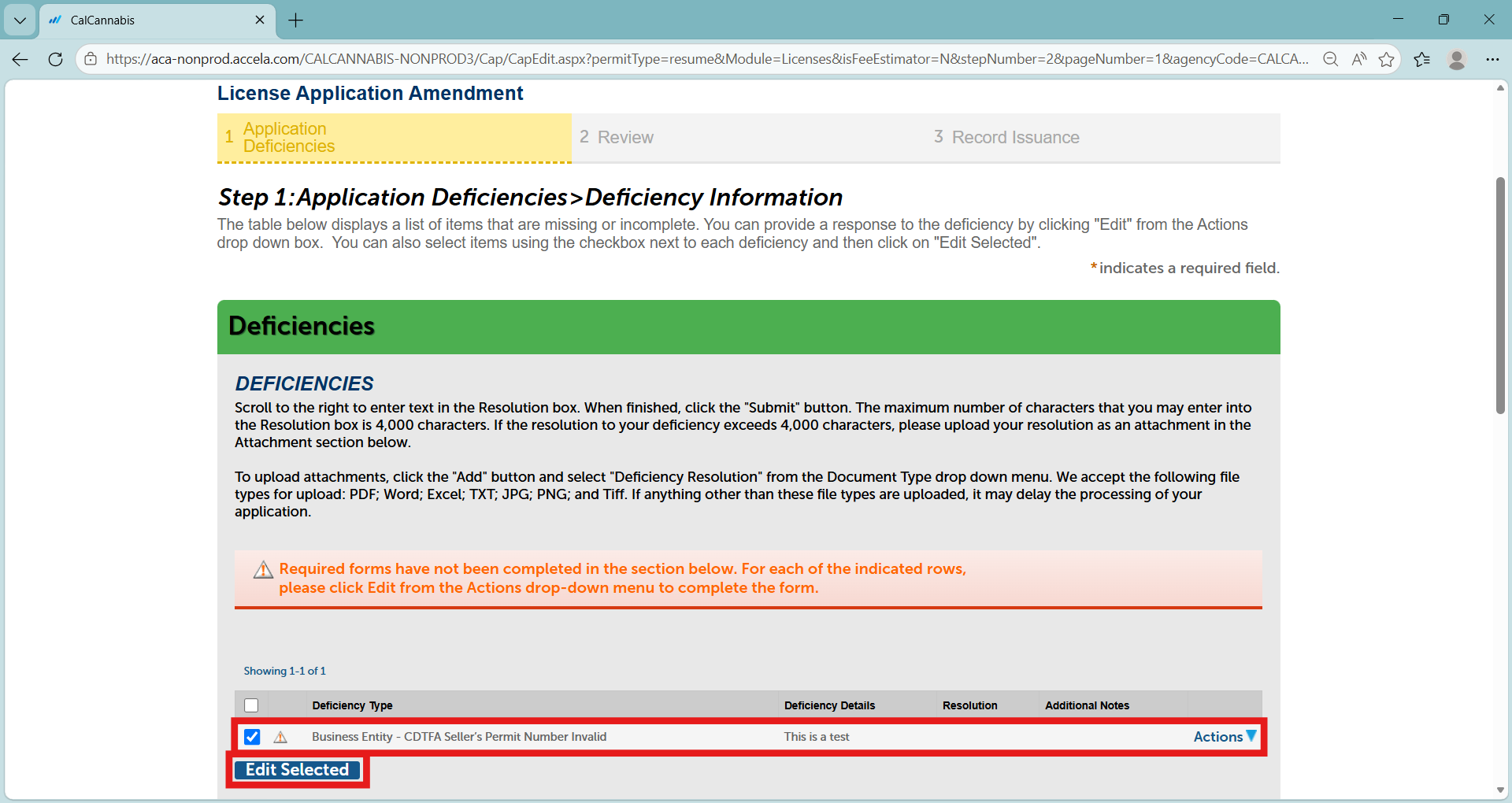Sort by Deficiency Type column header

pyautogui.click(x=352, y=705)
